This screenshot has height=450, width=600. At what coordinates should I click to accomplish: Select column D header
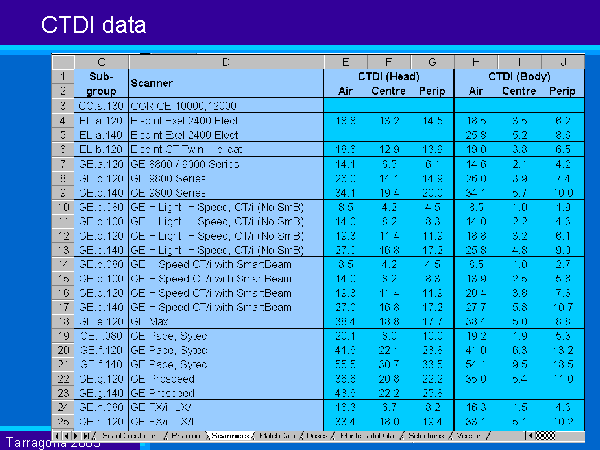click(x=225, y=62)
